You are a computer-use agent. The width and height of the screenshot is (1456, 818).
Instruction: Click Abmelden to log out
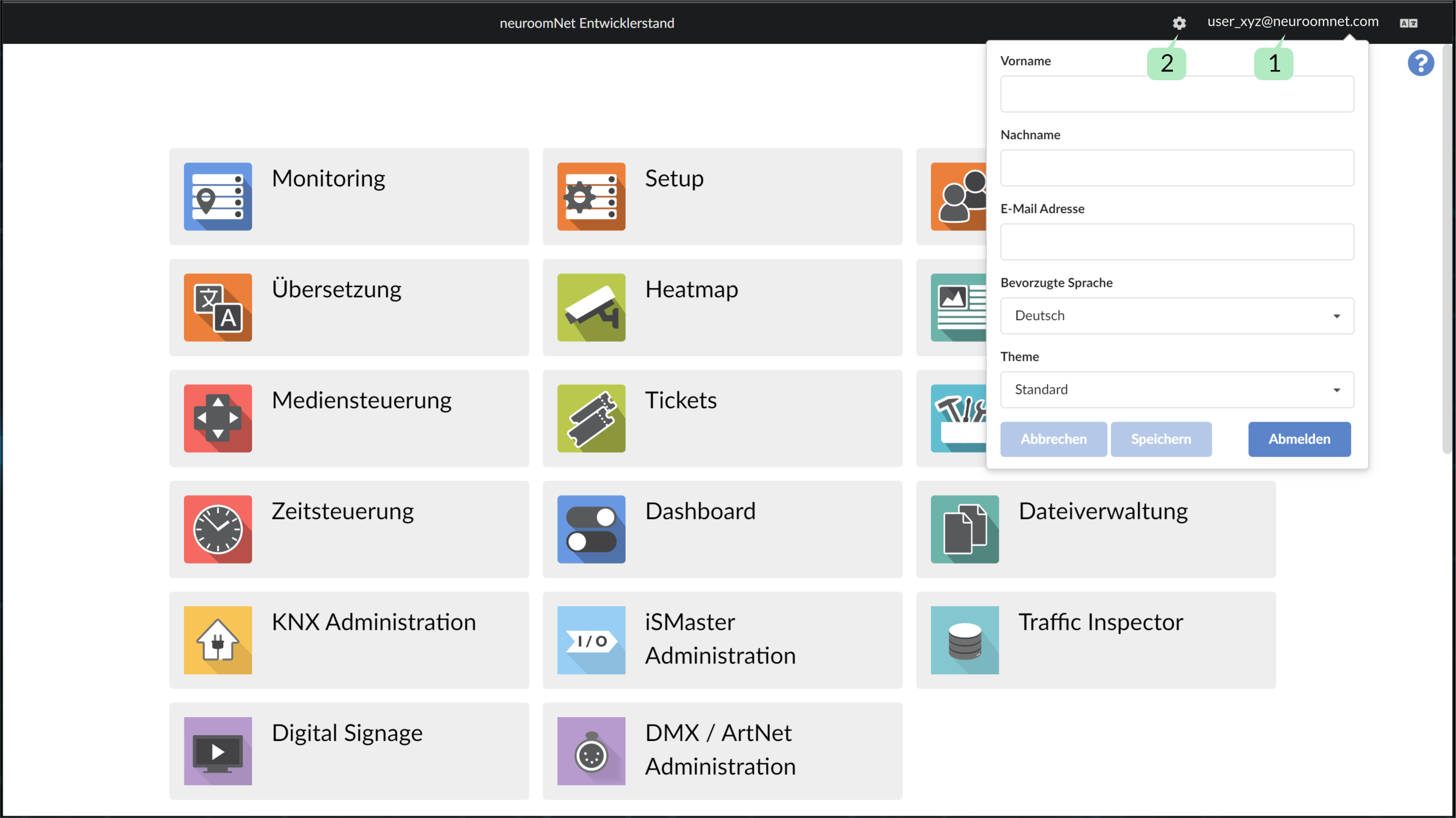click(1299, 438)
